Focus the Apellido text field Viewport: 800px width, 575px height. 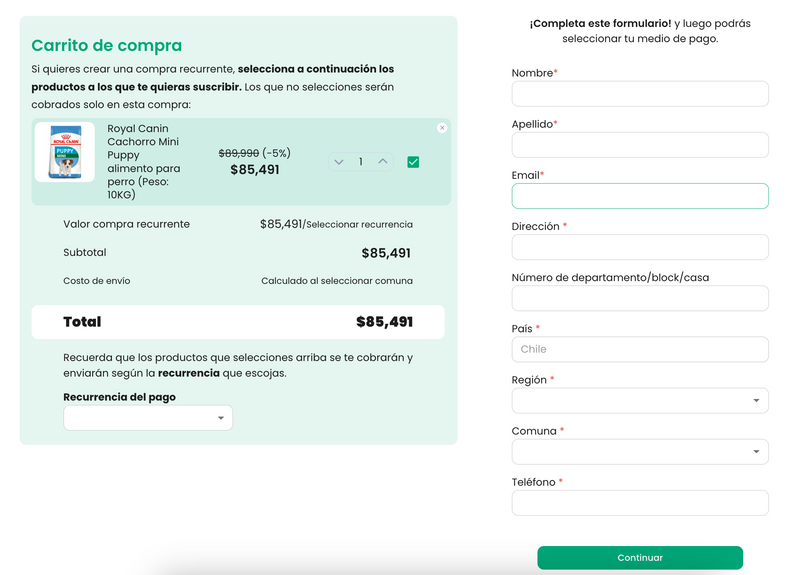click(640, 145)
